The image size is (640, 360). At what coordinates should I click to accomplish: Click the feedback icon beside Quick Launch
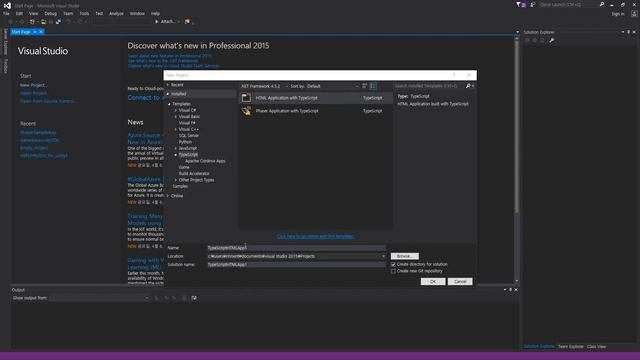(x=533, y=4)
